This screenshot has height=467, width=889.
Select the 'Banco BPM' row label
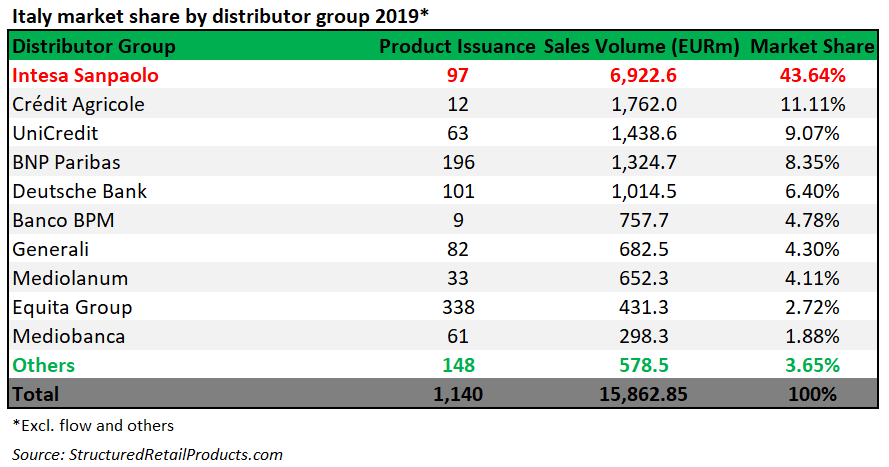click(x=64, y=220)
